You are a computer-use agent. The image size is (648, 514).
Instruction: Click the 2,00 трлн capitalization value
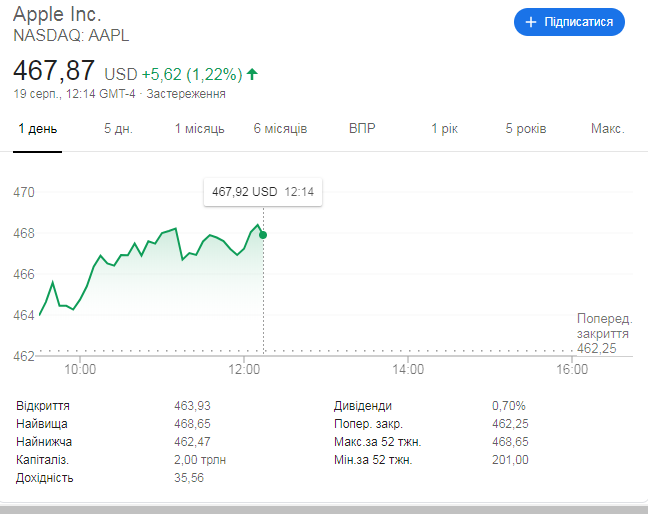[x=200, y=460]
